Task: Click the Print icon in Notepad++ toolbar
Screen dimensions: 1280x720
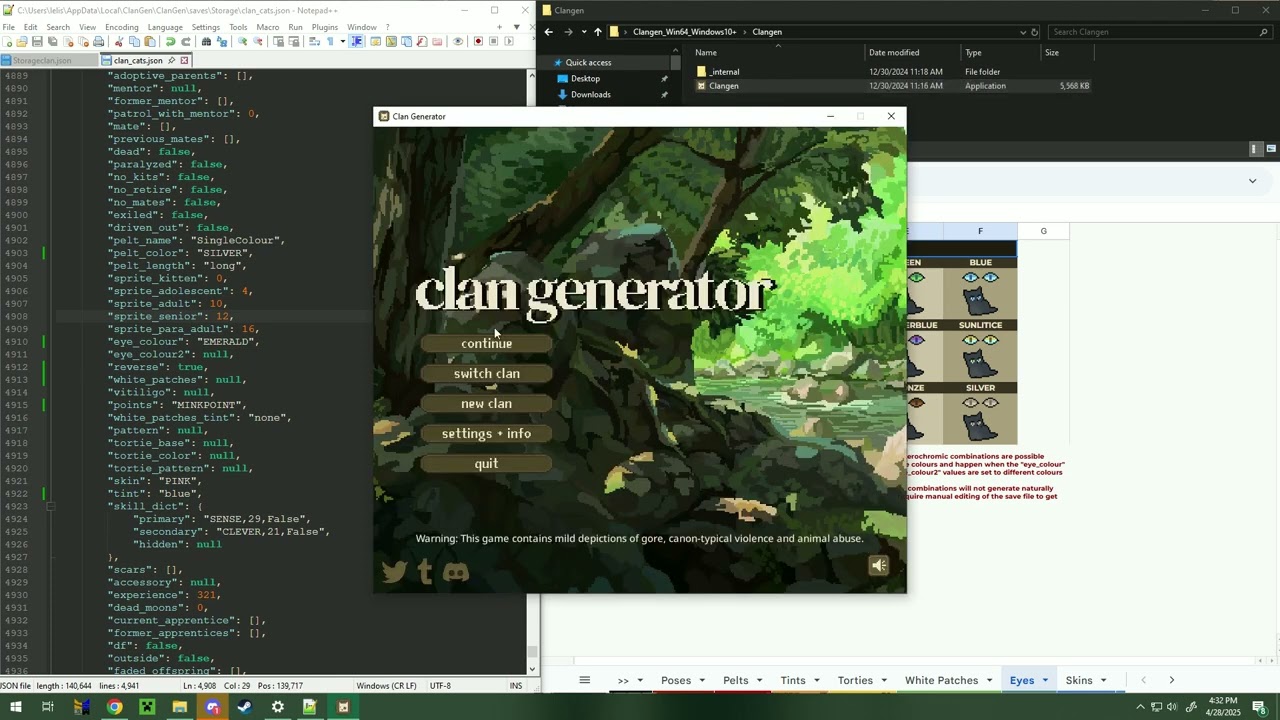Action: pyautogui.click(x=98, y=41)
